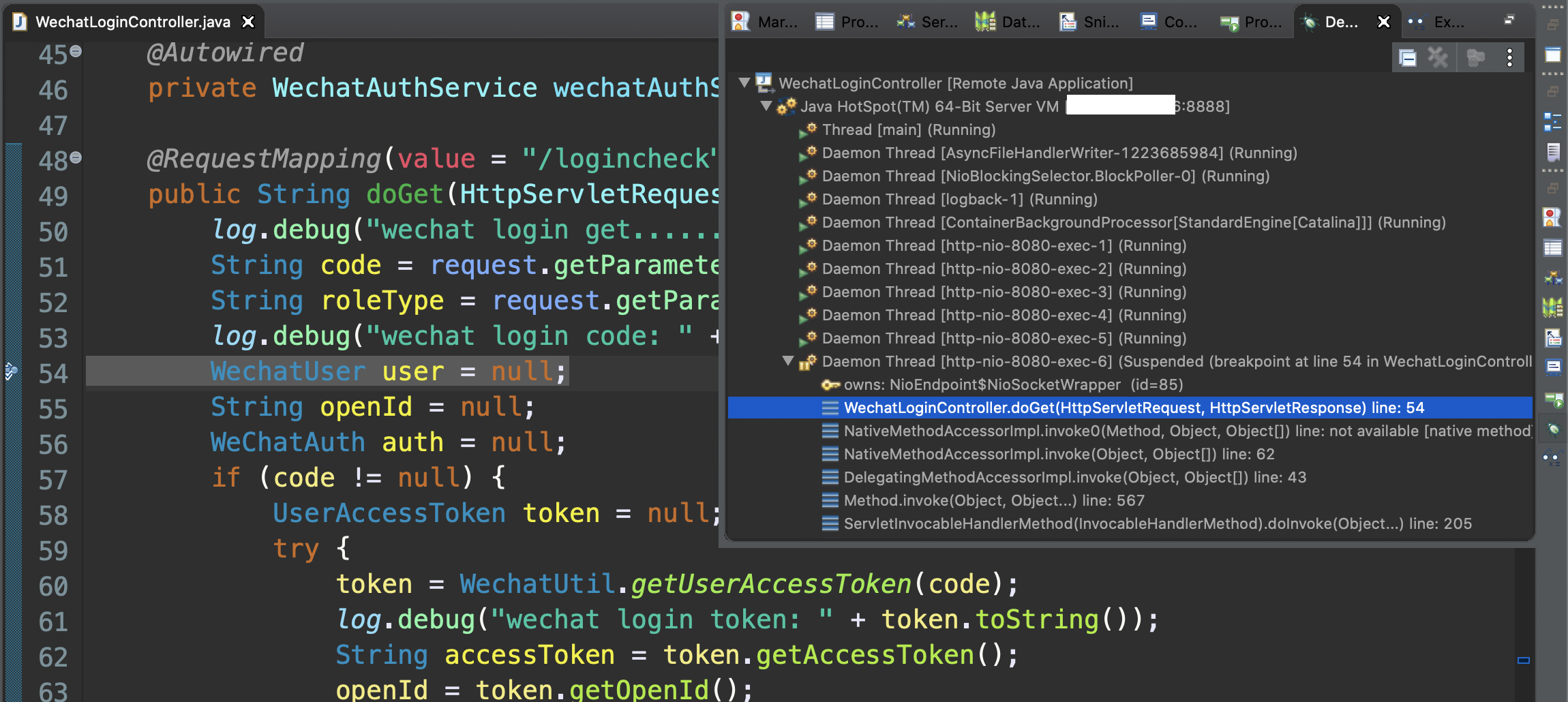Switch to the Properties tab
1568x702 pixels.
[847, 22]
